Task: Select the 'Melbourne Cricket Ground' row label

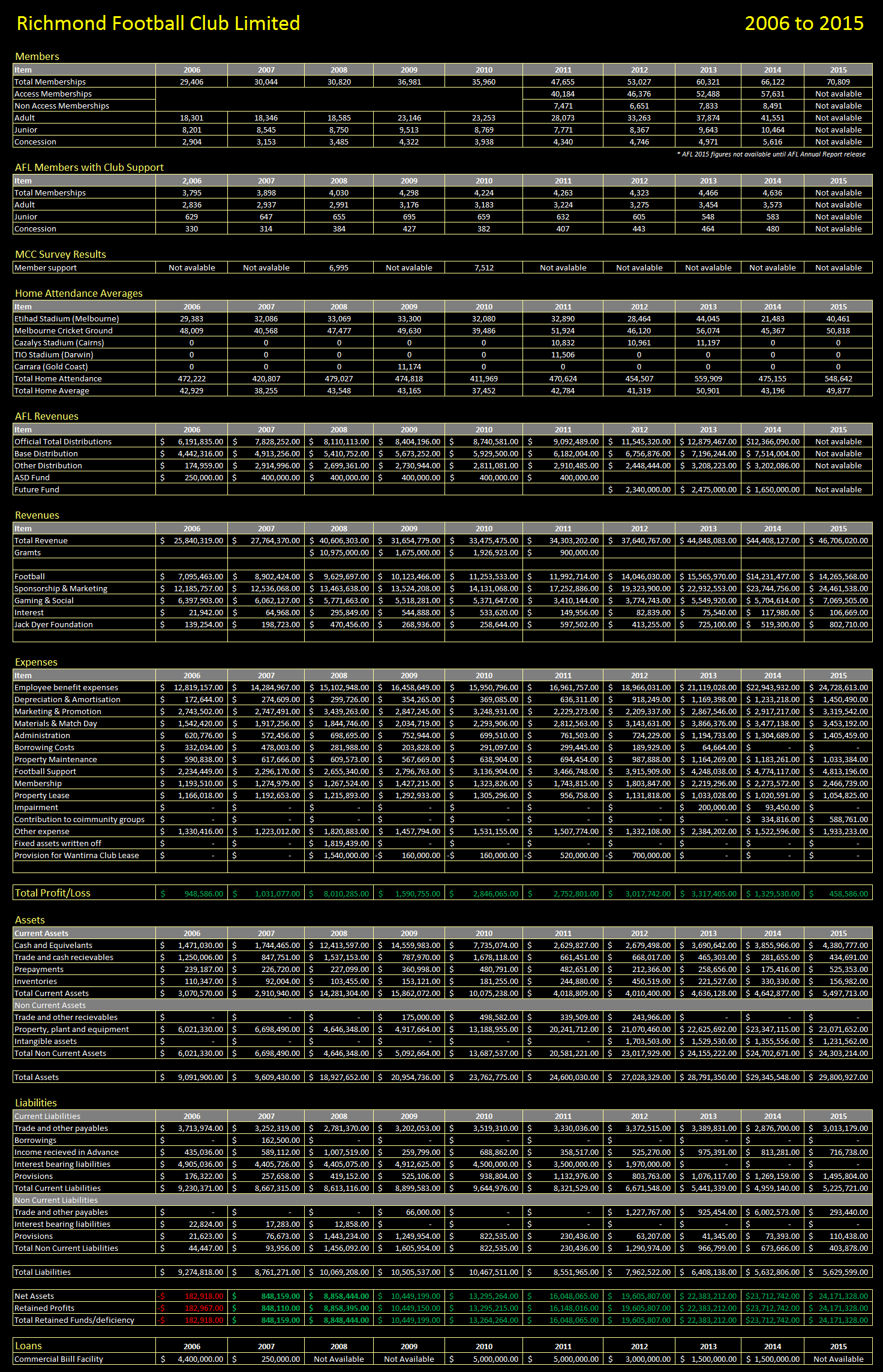Action: (x=64, y=330)
